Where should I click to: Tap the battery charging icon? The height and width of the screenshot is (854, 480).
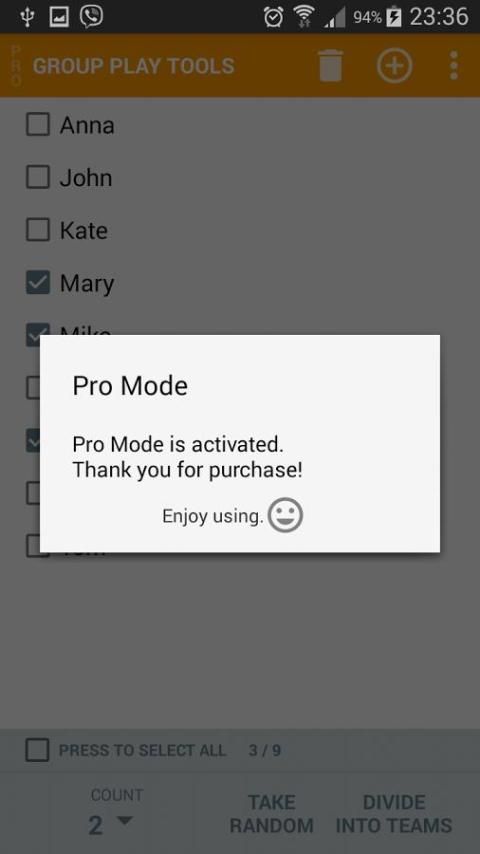point(393,17)
